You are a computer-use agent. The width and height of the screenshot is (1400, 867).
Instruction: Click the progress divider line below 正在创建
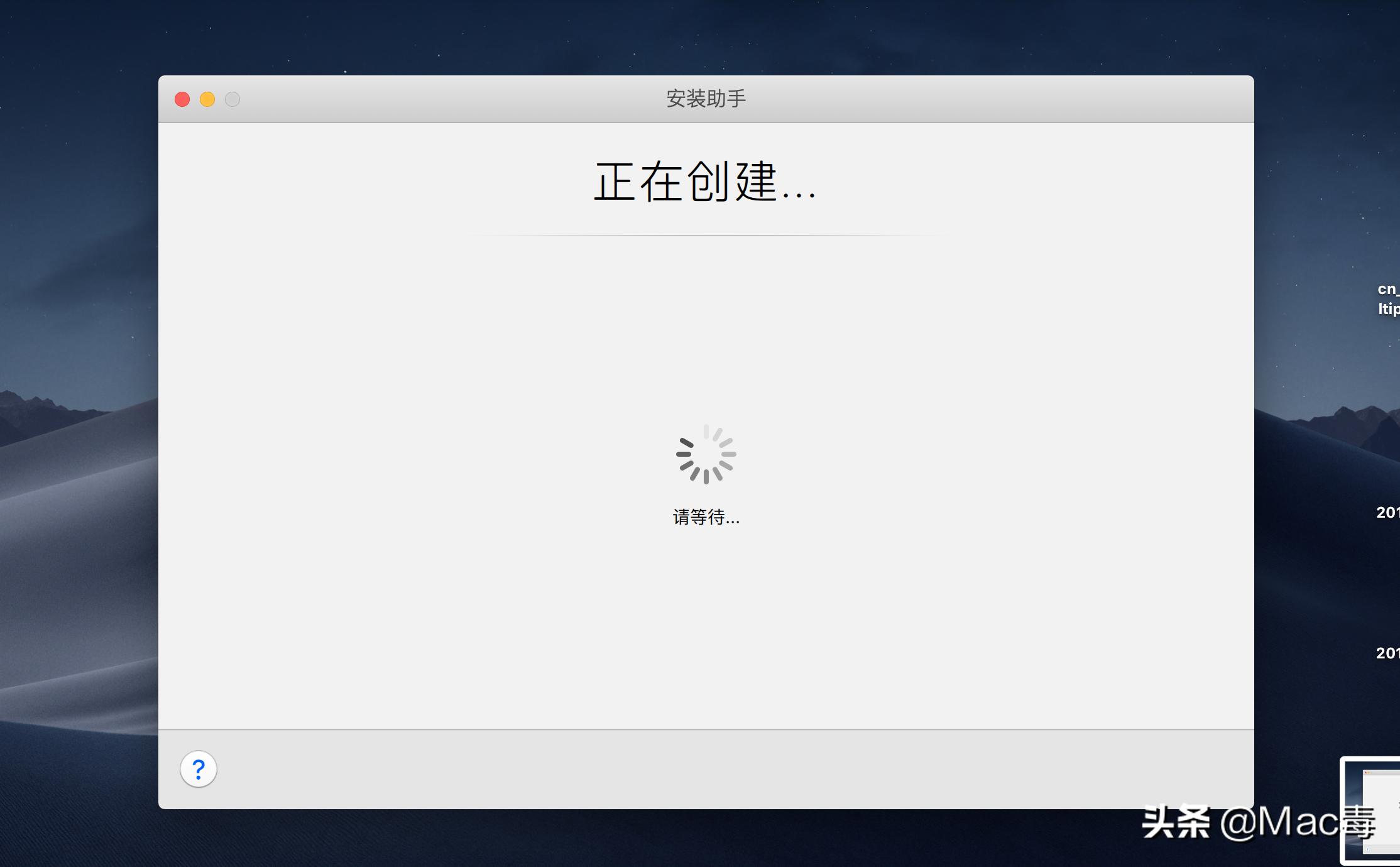705,234
